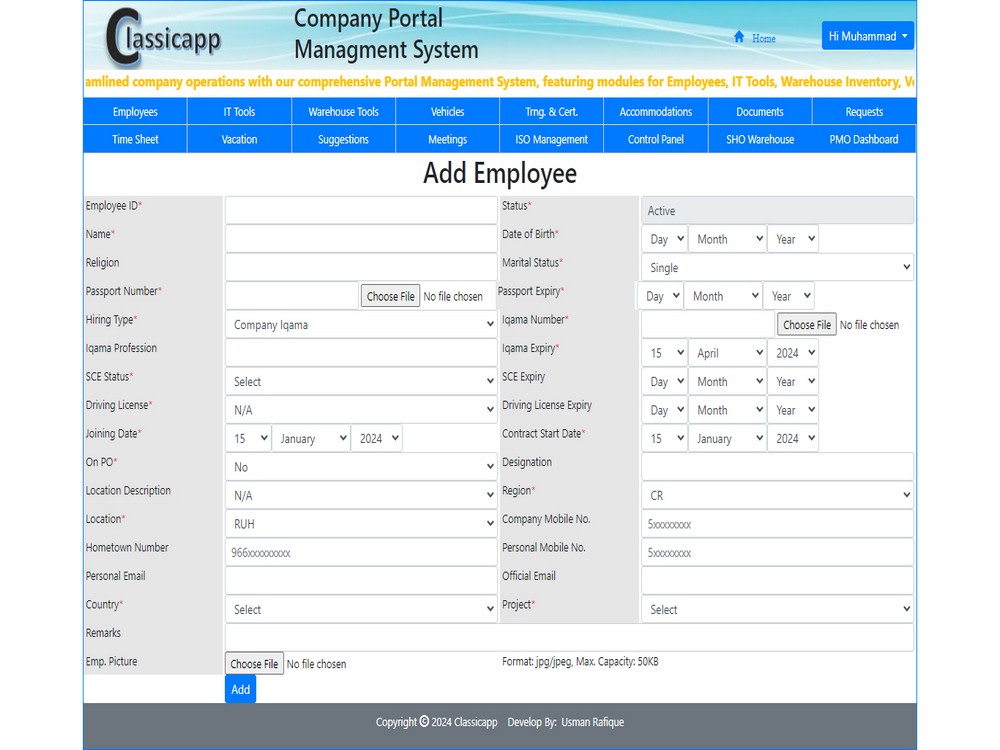Open the Warehouse Tools menu
Viewport: 1000px width, 750px height.
(343, 112)
